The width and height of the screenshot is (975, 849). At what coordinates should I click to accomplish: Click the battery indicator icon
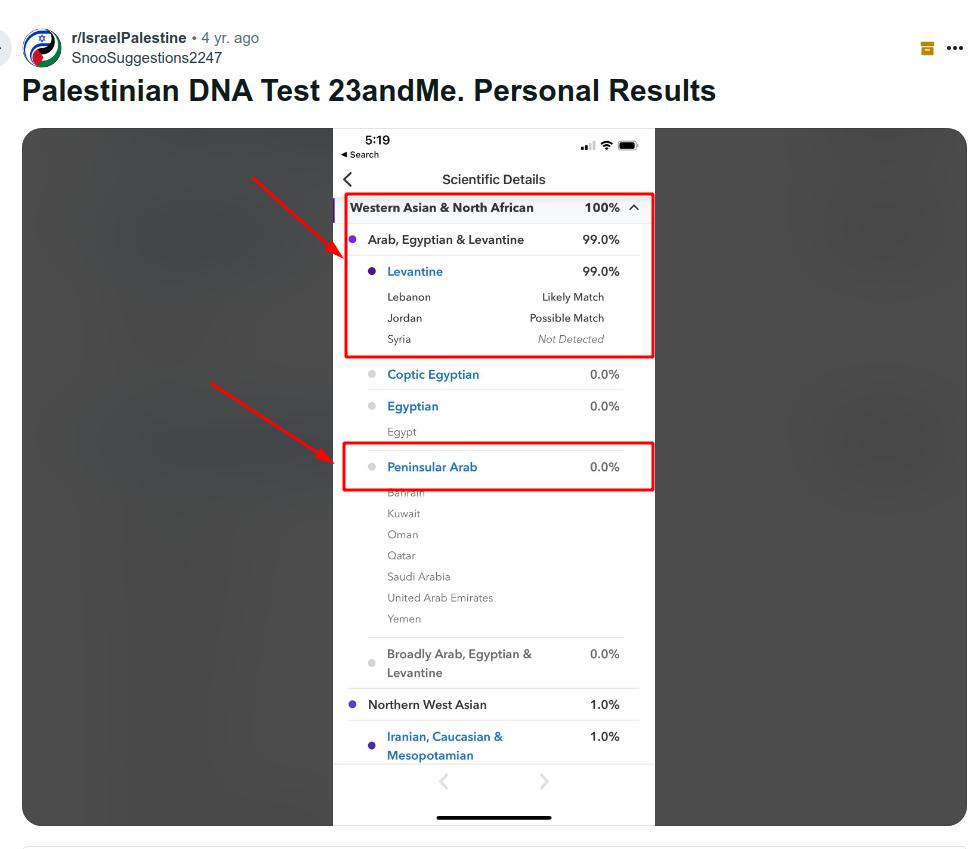tap(627, 146)
